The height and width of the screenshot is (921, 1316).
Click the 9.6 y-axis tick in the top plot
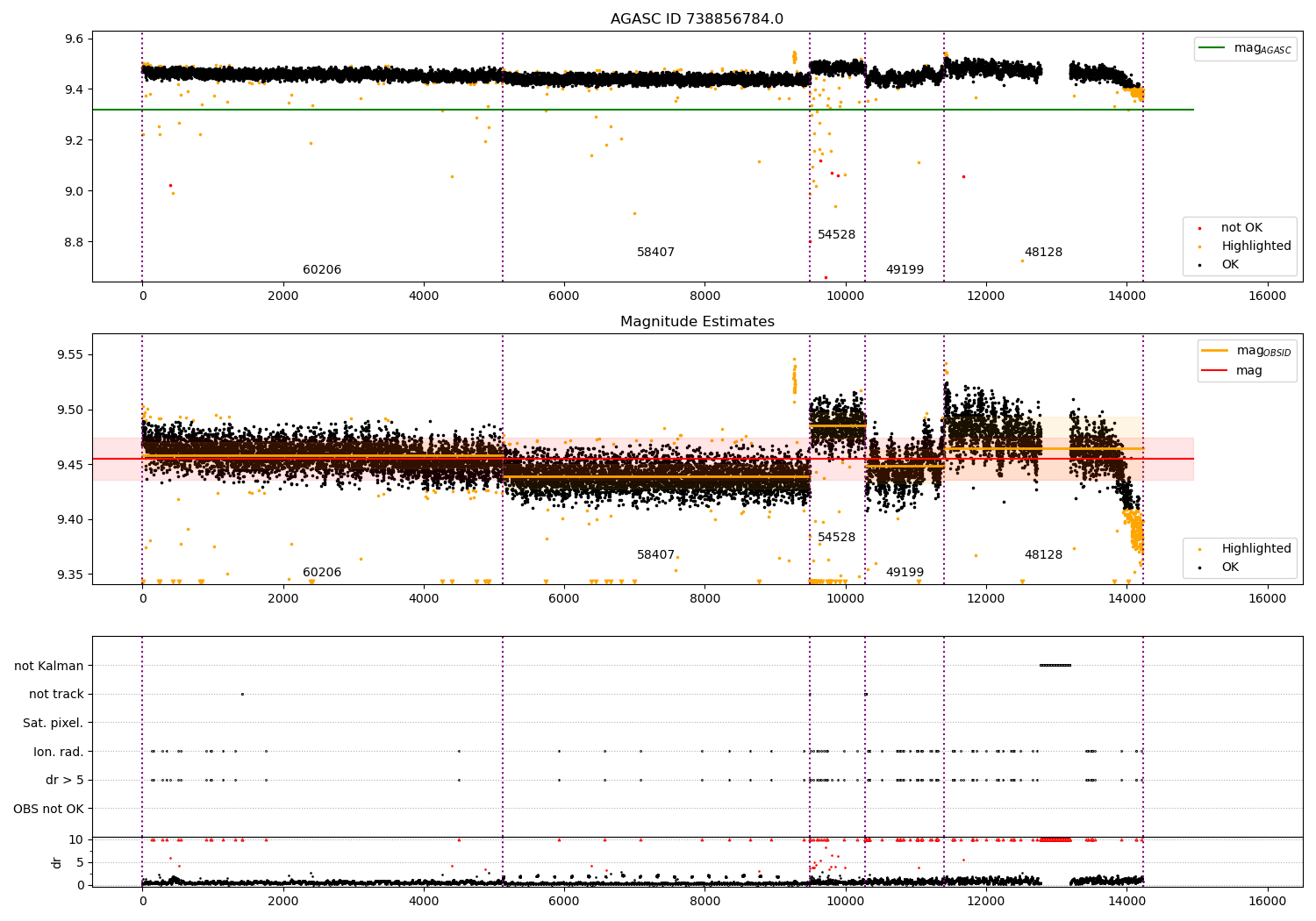click(x=75, y=39)
